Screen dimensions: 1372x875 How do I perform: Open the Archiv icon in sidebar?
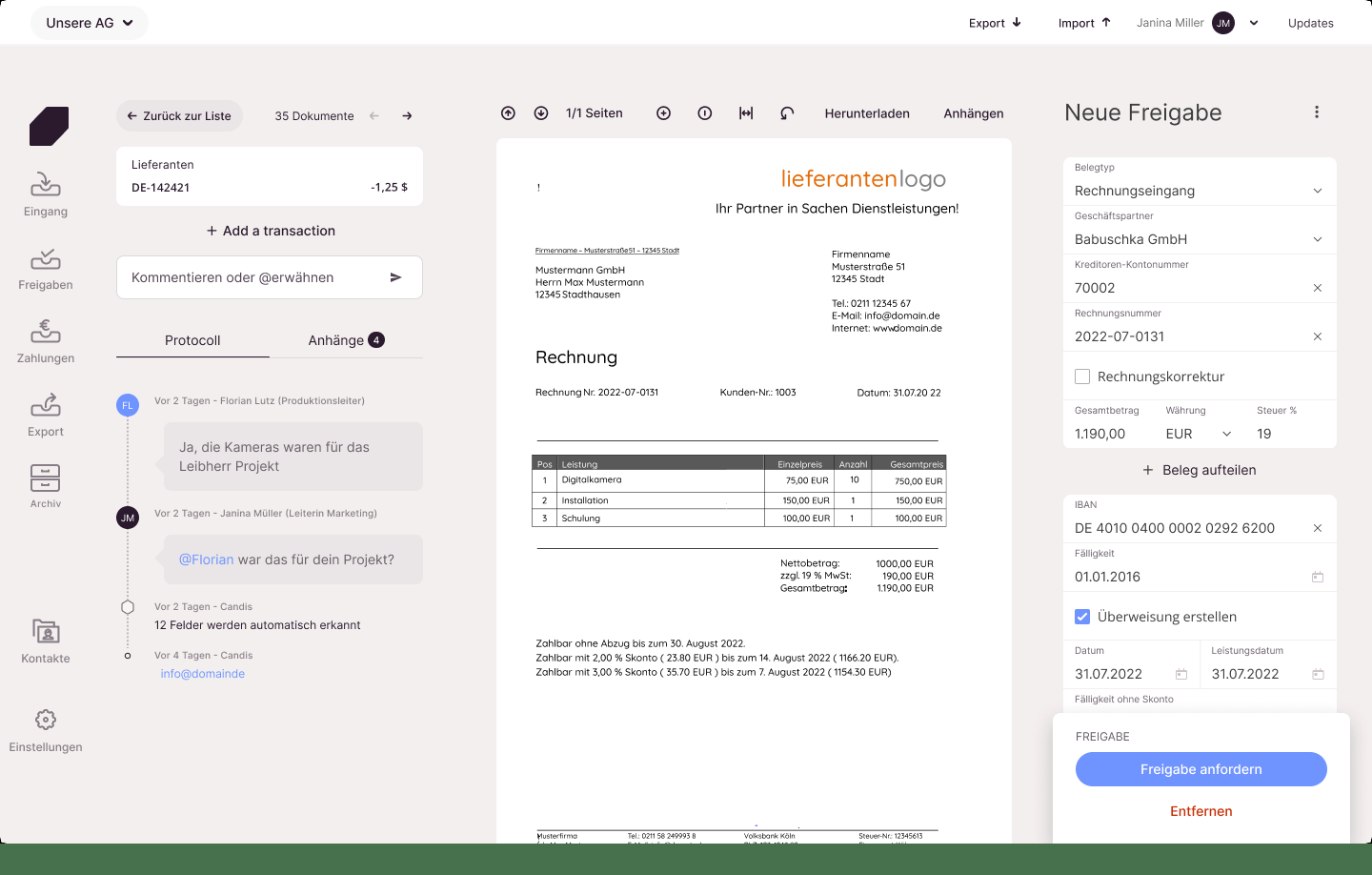(46, 478)
